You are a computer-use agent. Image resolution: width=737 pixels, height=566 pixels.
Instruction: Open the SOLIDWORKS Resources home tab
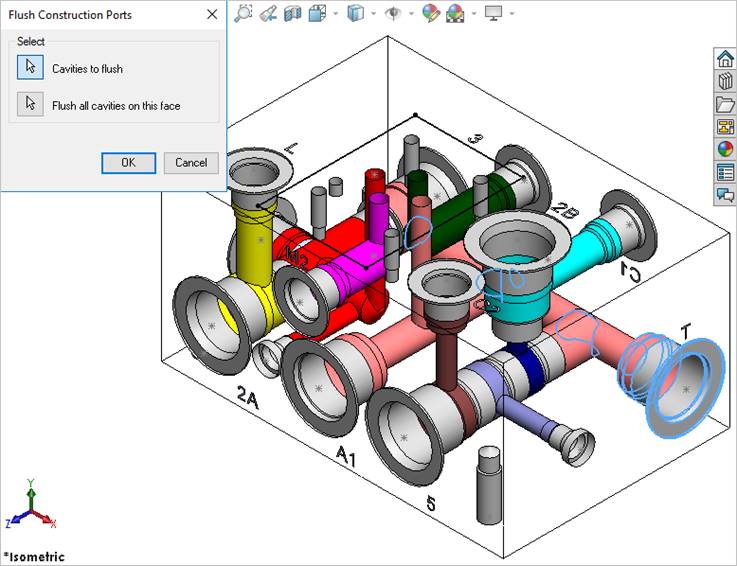point(725,59)
